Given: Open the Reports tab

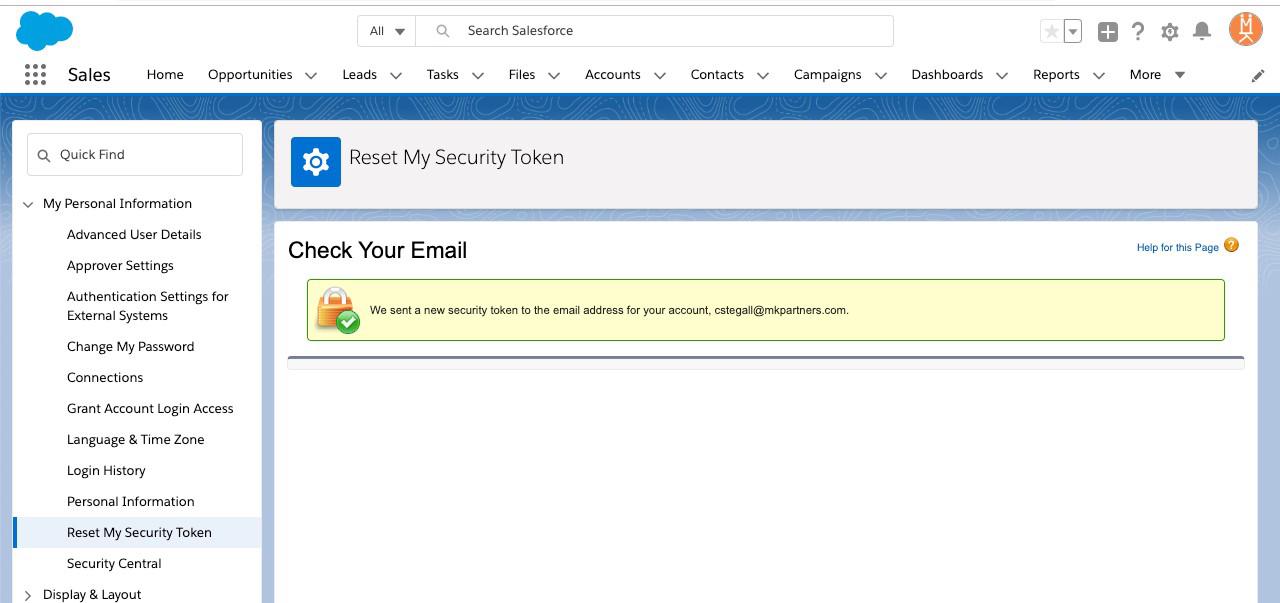Looking at the screenshot, I should (1056, 74).
